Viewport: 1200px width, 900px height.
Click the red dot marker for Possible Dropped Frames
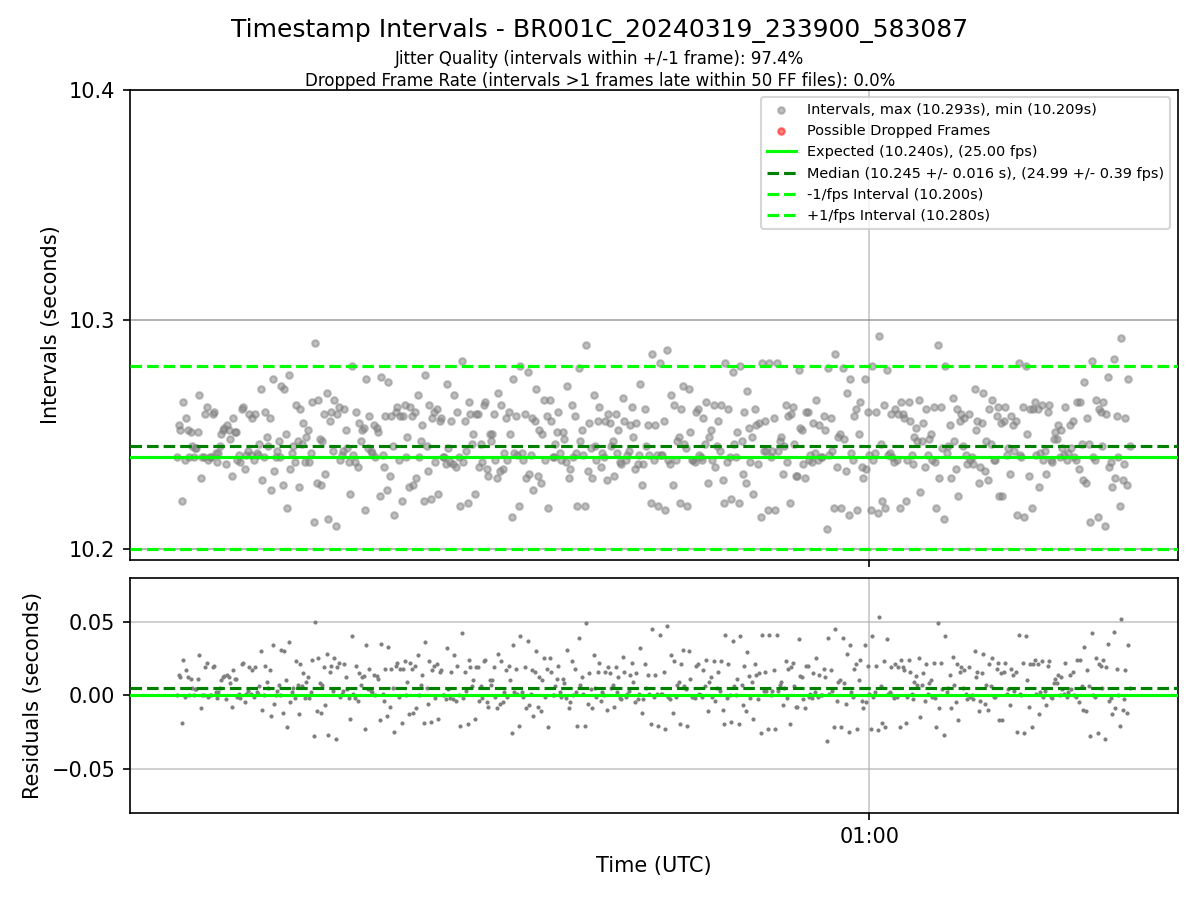[x=782, y=131]
